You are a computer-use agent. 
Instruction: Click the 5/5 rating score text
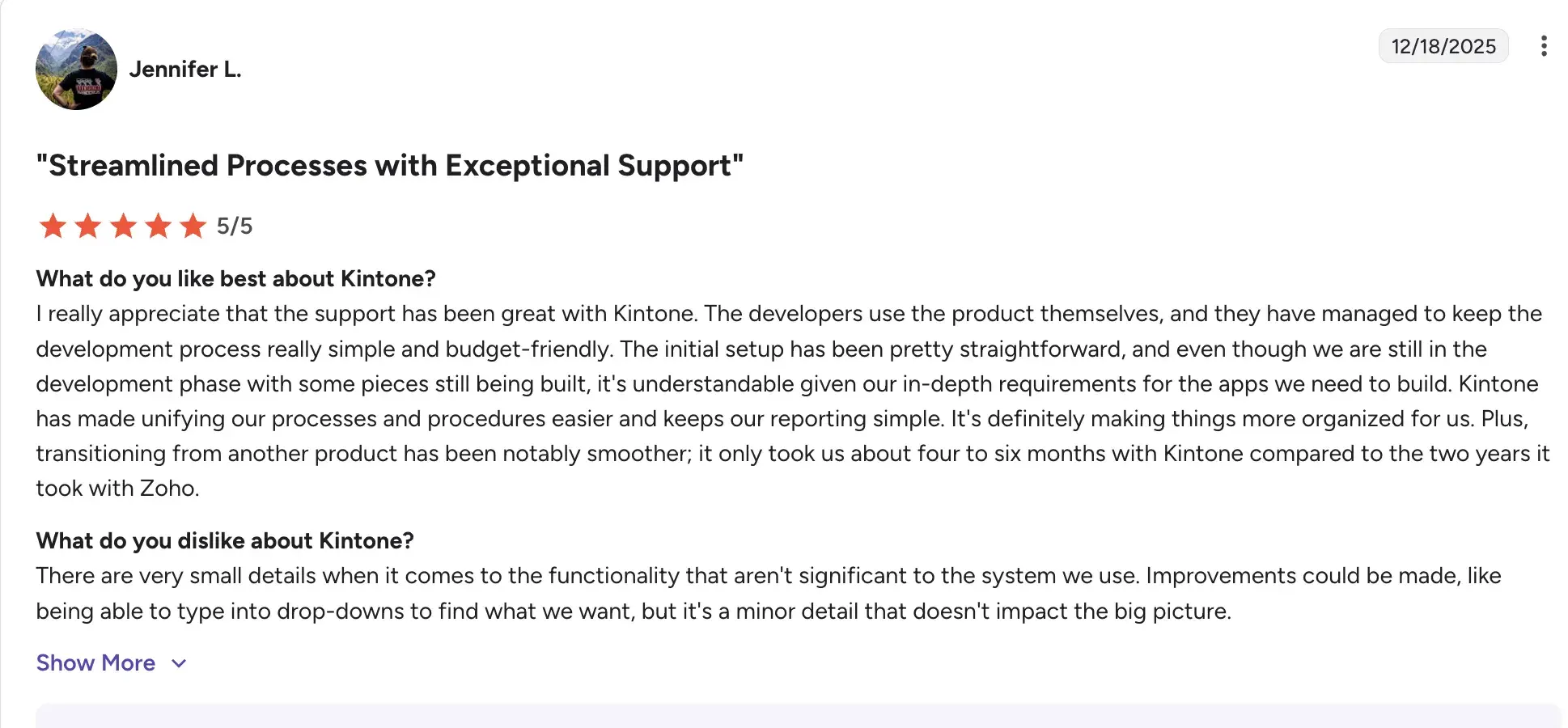click(234, 226)
